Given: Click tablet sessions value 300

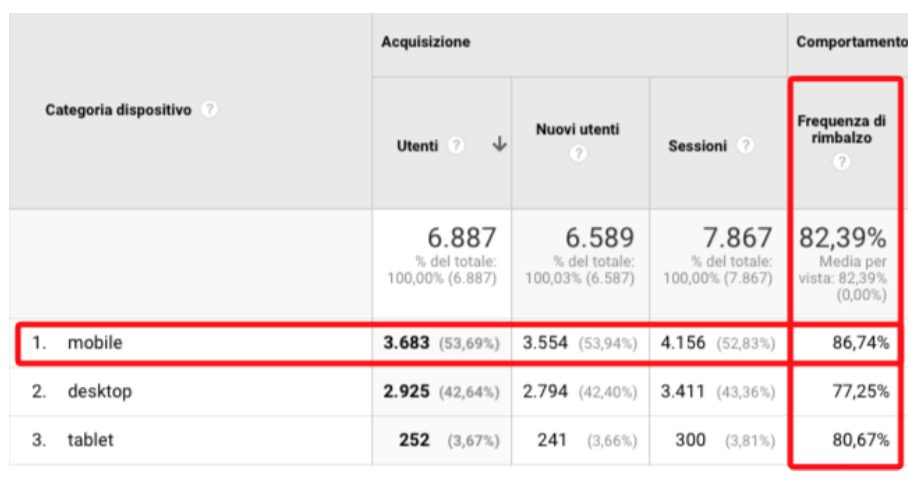Looking at the screenshot, I should point(690,440).
